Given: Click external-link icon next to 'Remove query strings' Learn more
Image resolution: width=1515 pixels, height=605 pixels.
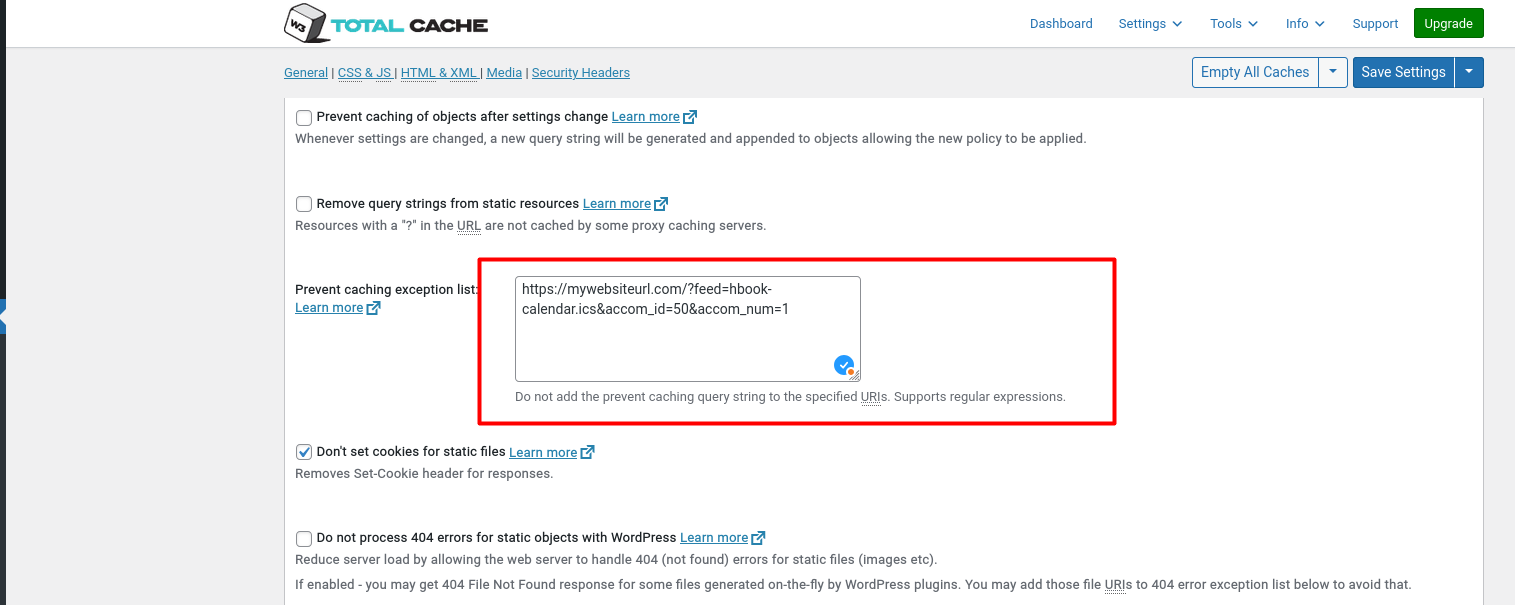Looking at the screenshot, I should pos(662,203).
